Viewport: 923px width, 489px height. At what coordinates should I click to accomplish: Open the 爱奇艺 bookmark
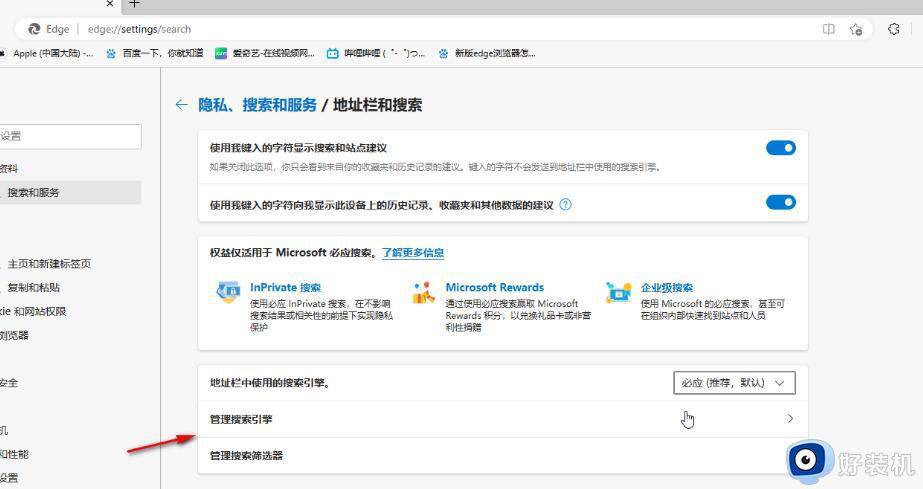point(264,53)
